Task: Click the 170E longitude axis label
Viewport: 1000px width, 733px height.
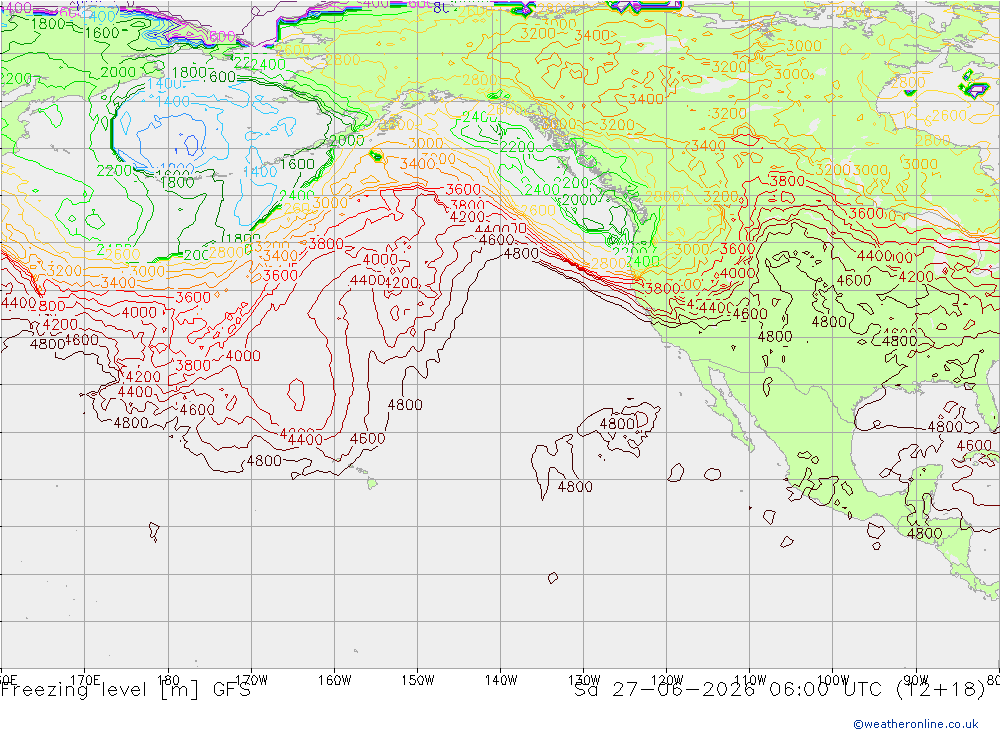Action: 85,679
